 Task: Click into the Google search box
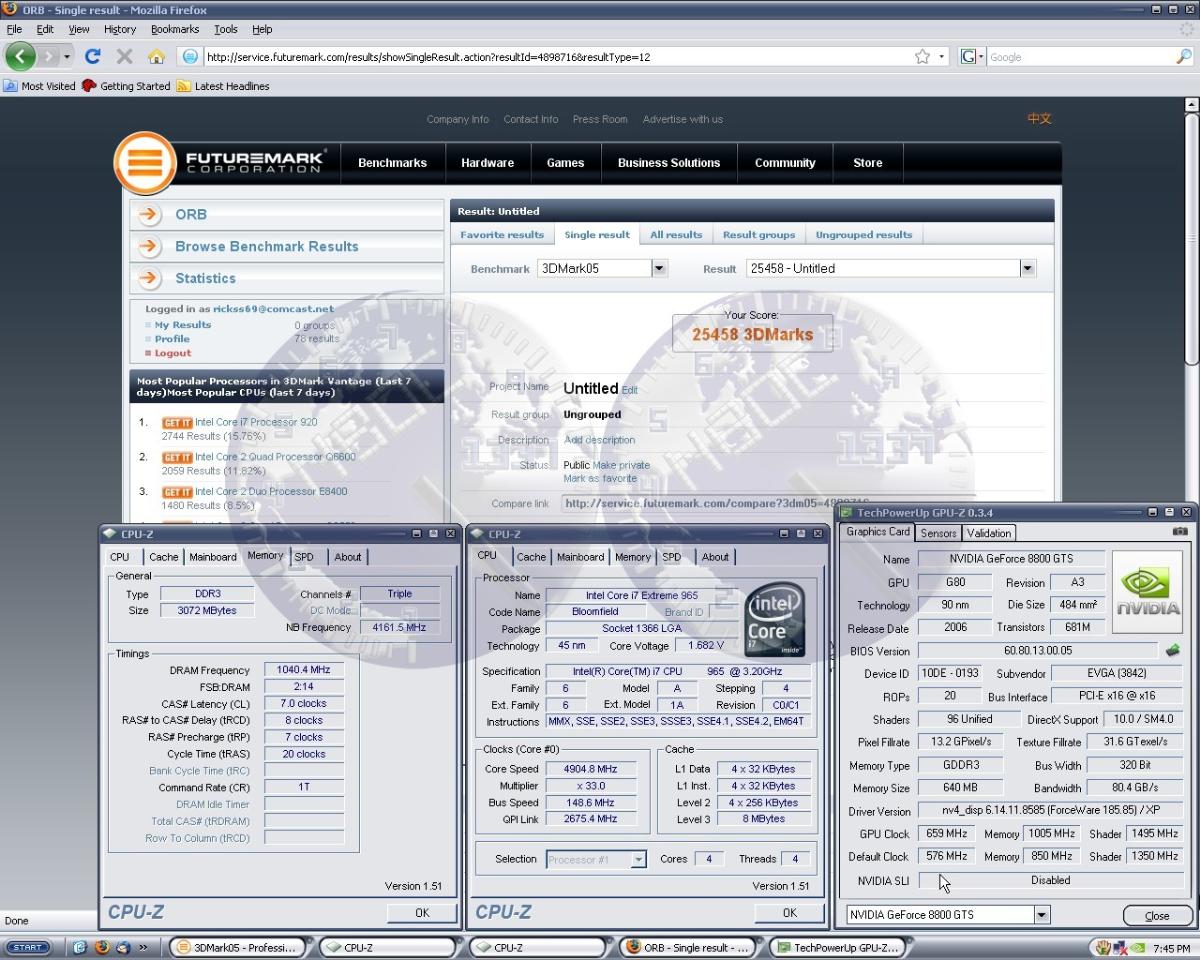tap(1080, 57)
